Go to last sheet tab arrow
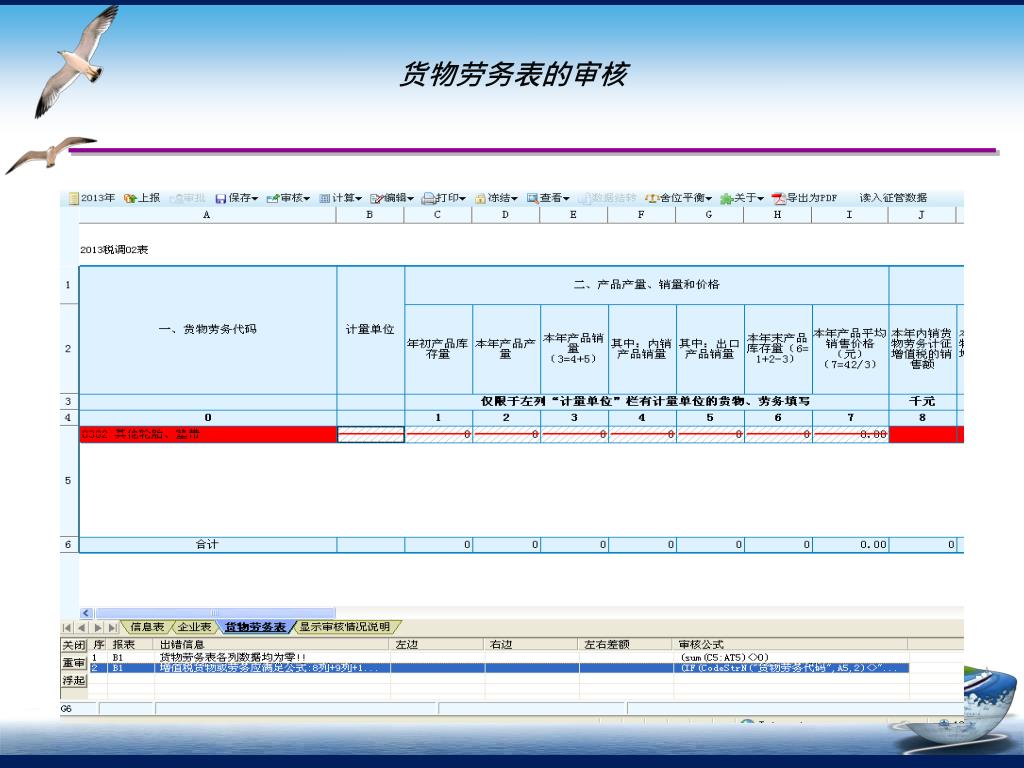Image resolution: width=1024 pixels, height=768 pixels. (113, 628)
